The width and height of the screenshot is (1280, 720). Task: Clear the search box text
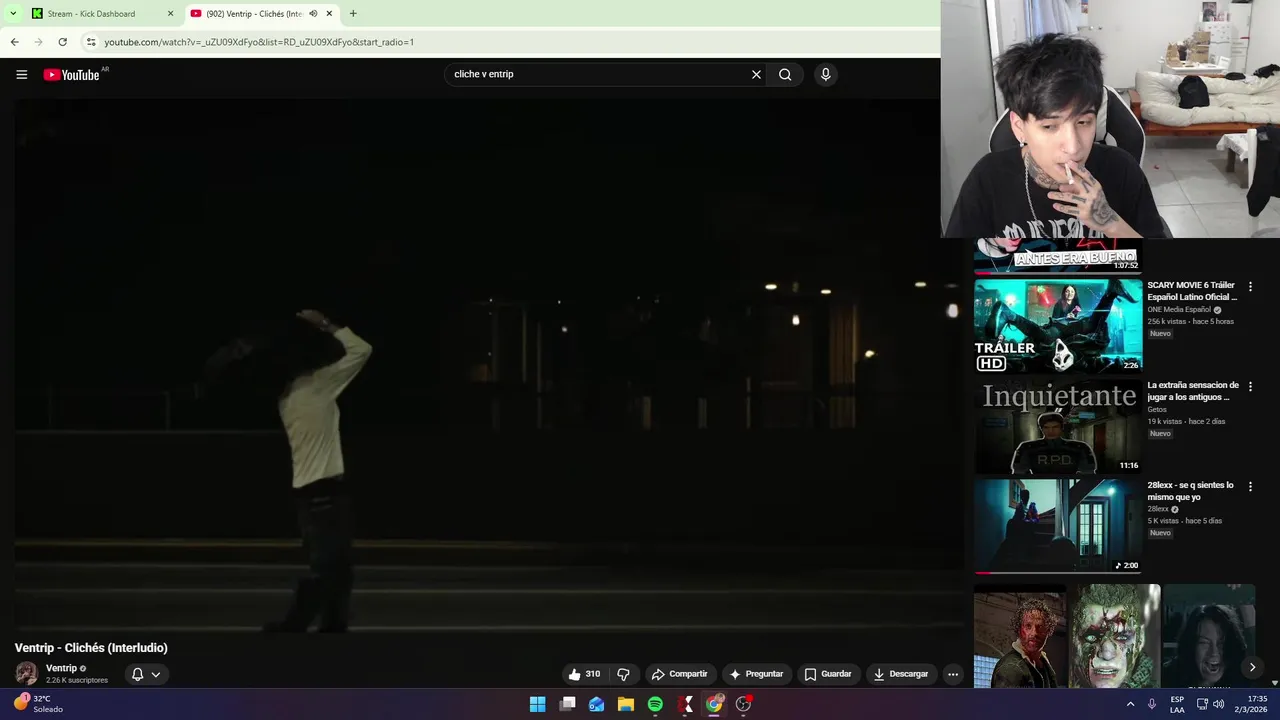click(x=756, y=74)
